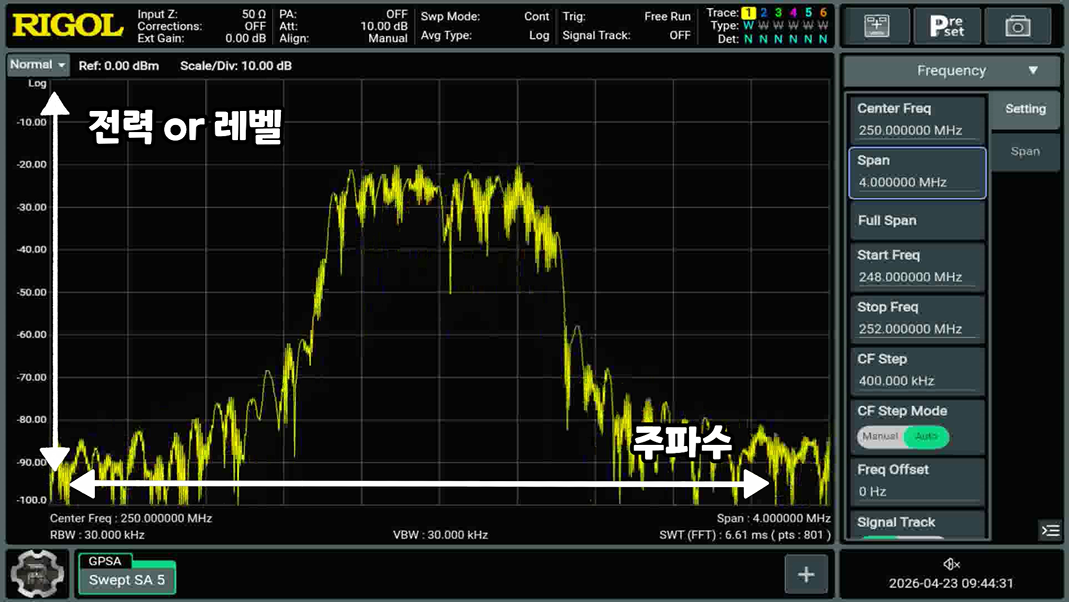Image resolution: width=1069 pixels, height=602 pixels.
Task: Switch to the Setting tab
Action: [1025, 108]
